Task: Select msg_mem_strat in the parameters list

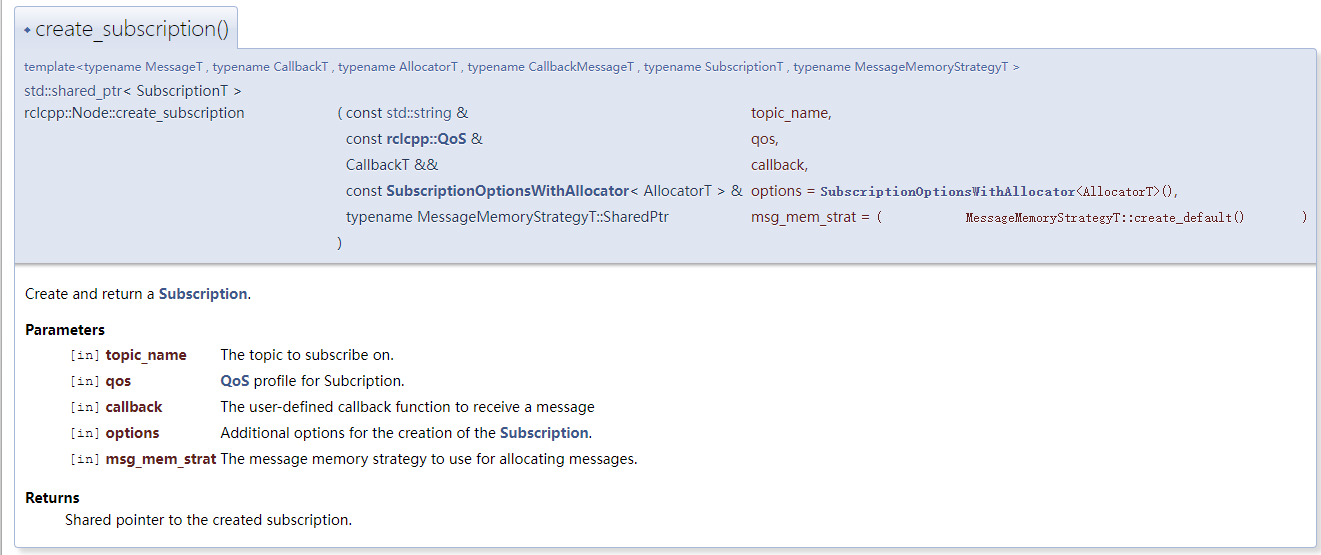Action: pos(160,459)
